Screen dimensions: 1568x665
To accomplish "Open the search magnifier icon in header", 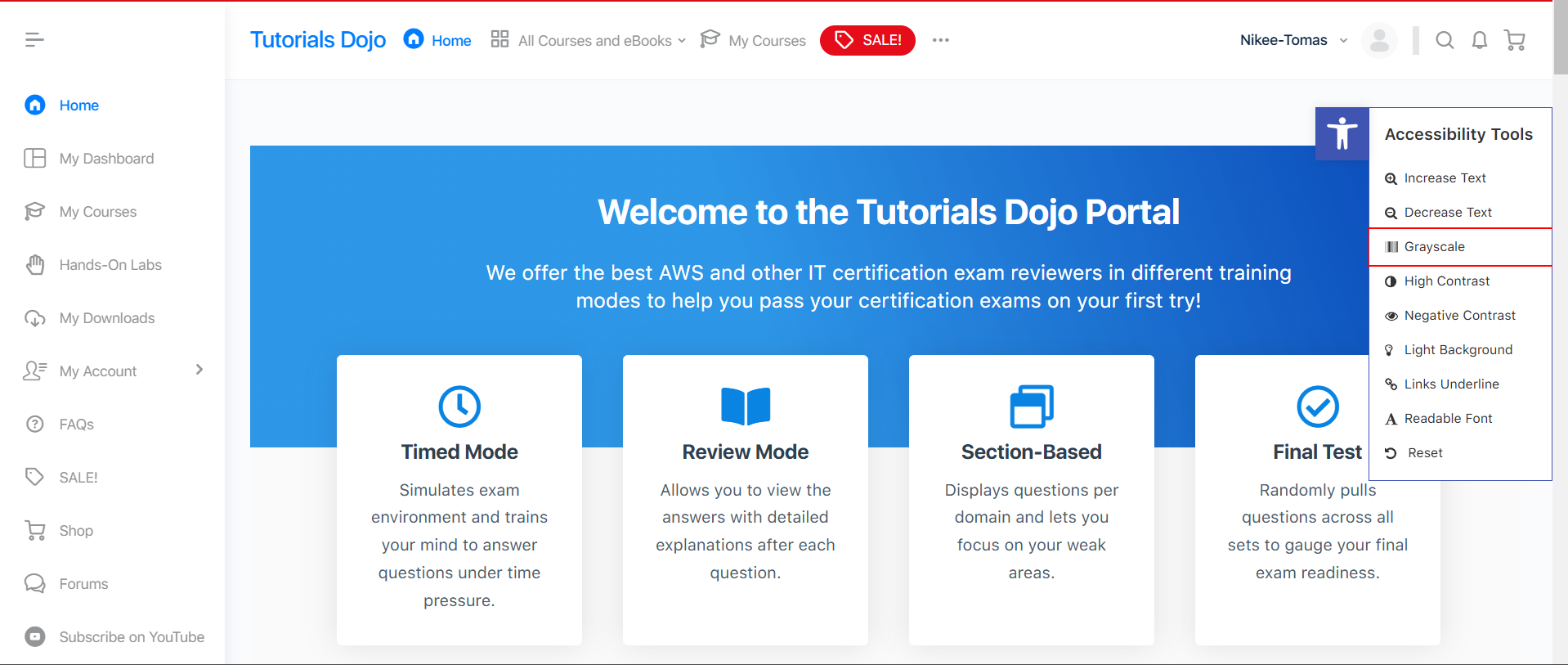I will click(1445, 40).
